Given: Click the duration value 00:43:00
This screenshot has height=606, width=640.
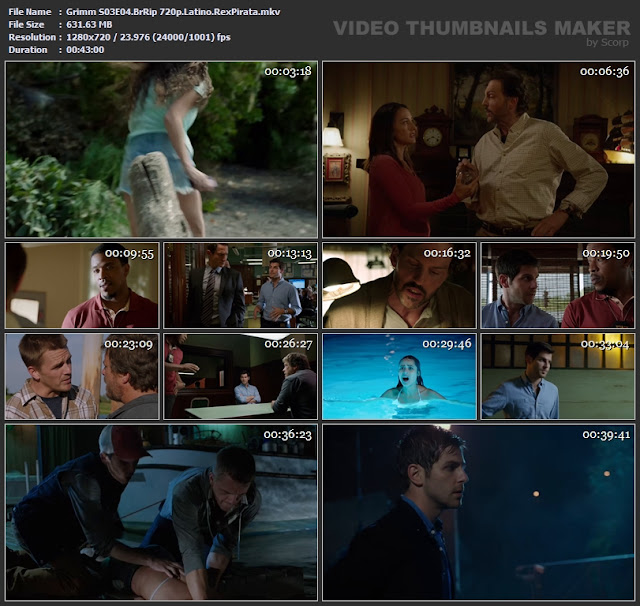Looking at the screenshot, I should tap(85, 50).
